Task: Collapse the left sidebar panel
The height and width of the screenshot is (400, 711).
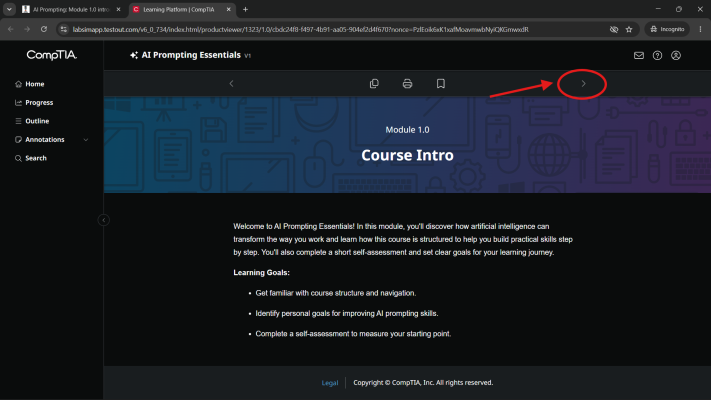Action: (x=103, y=220)
